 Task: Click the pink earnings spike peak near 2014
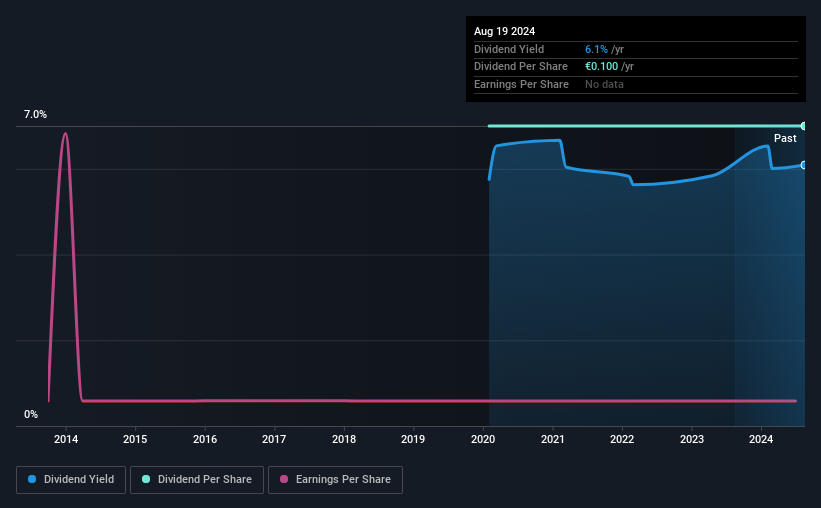pyautogui.click(x=65, y=134)
